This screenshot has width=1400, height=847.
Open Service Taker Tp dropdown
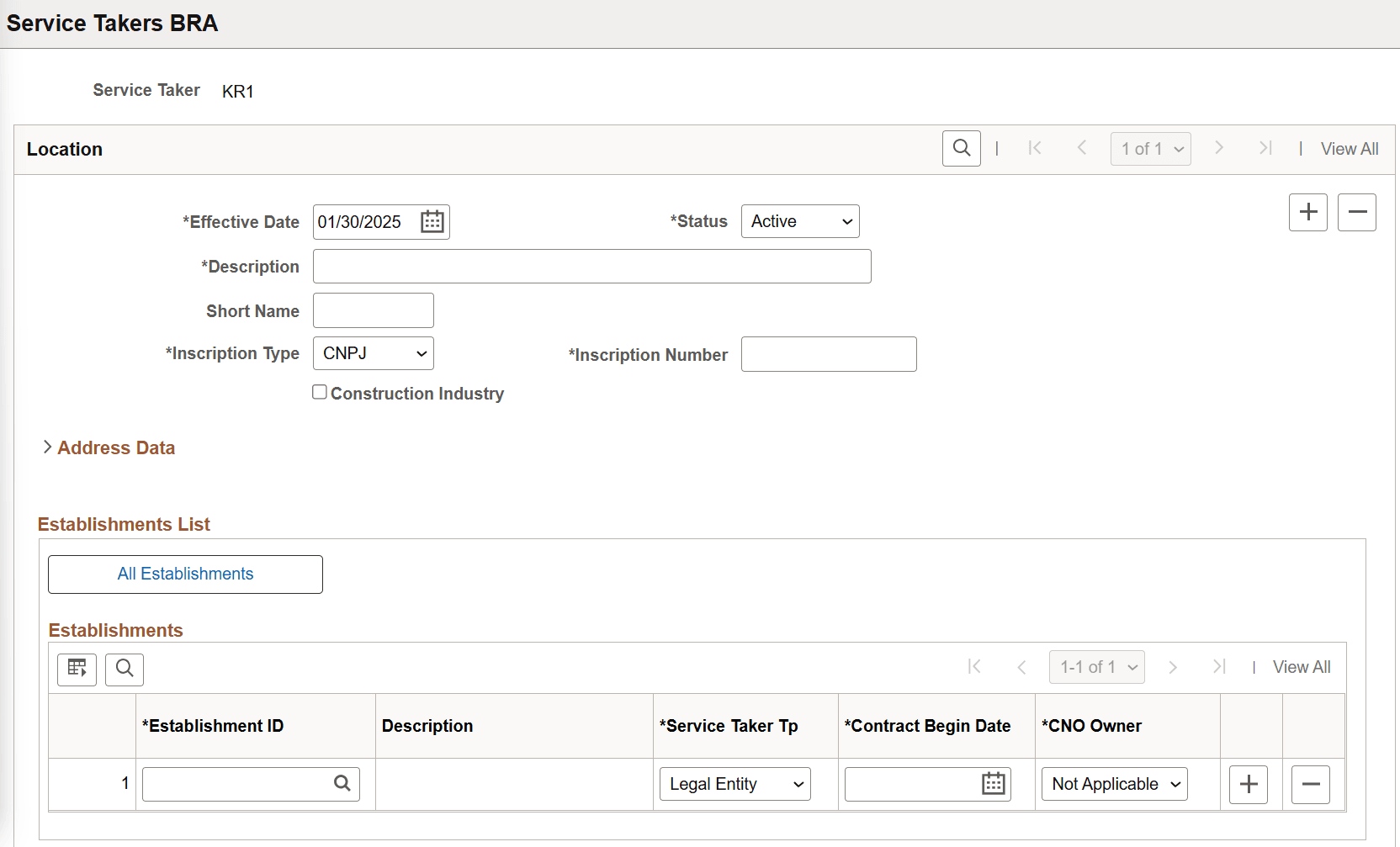click(735, 784)
